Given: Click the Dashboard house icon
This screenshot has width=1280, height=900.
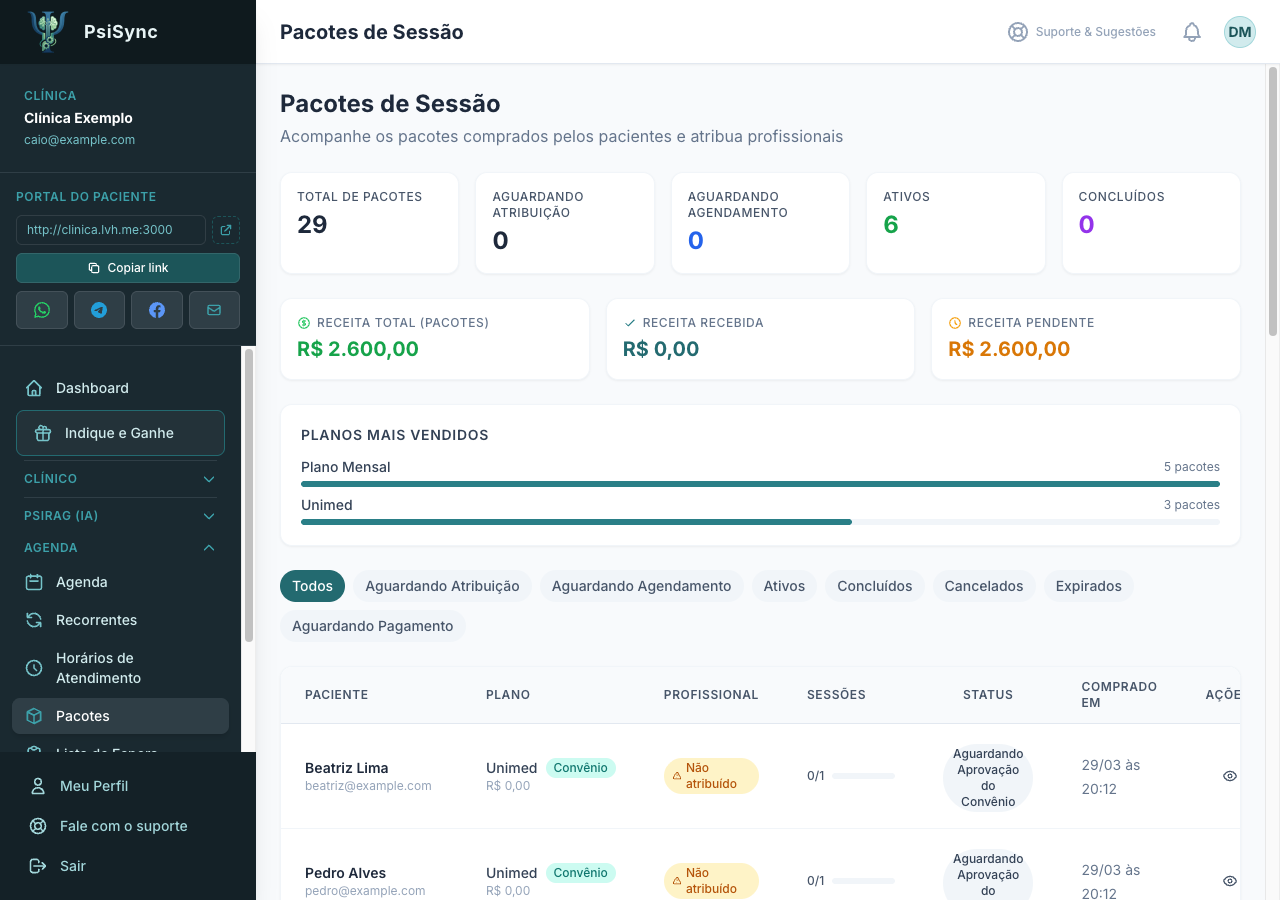Looking at the screenshot, I should [34, 388].
